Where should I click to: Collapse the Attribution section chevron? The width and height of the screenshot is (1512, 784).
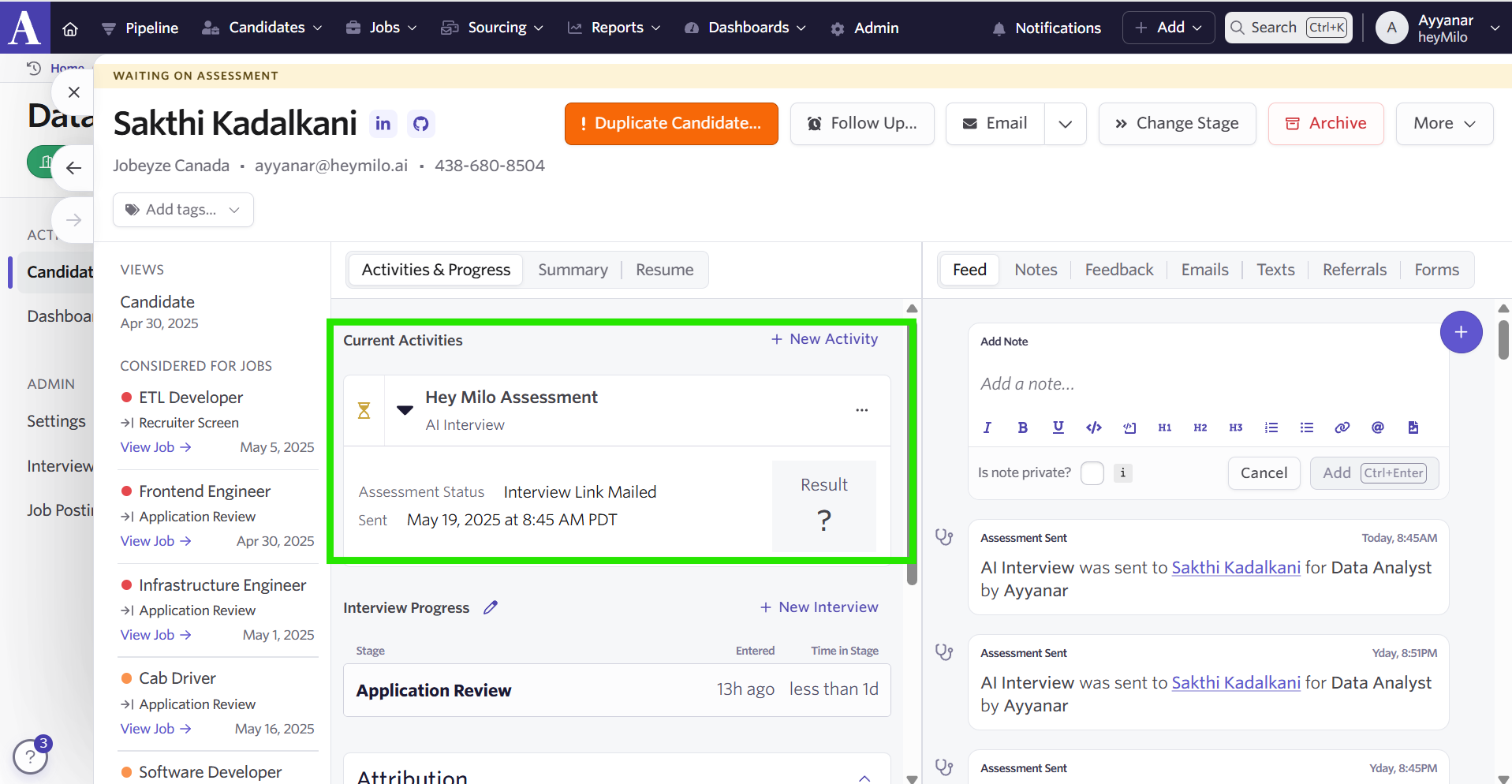[864, 778]
